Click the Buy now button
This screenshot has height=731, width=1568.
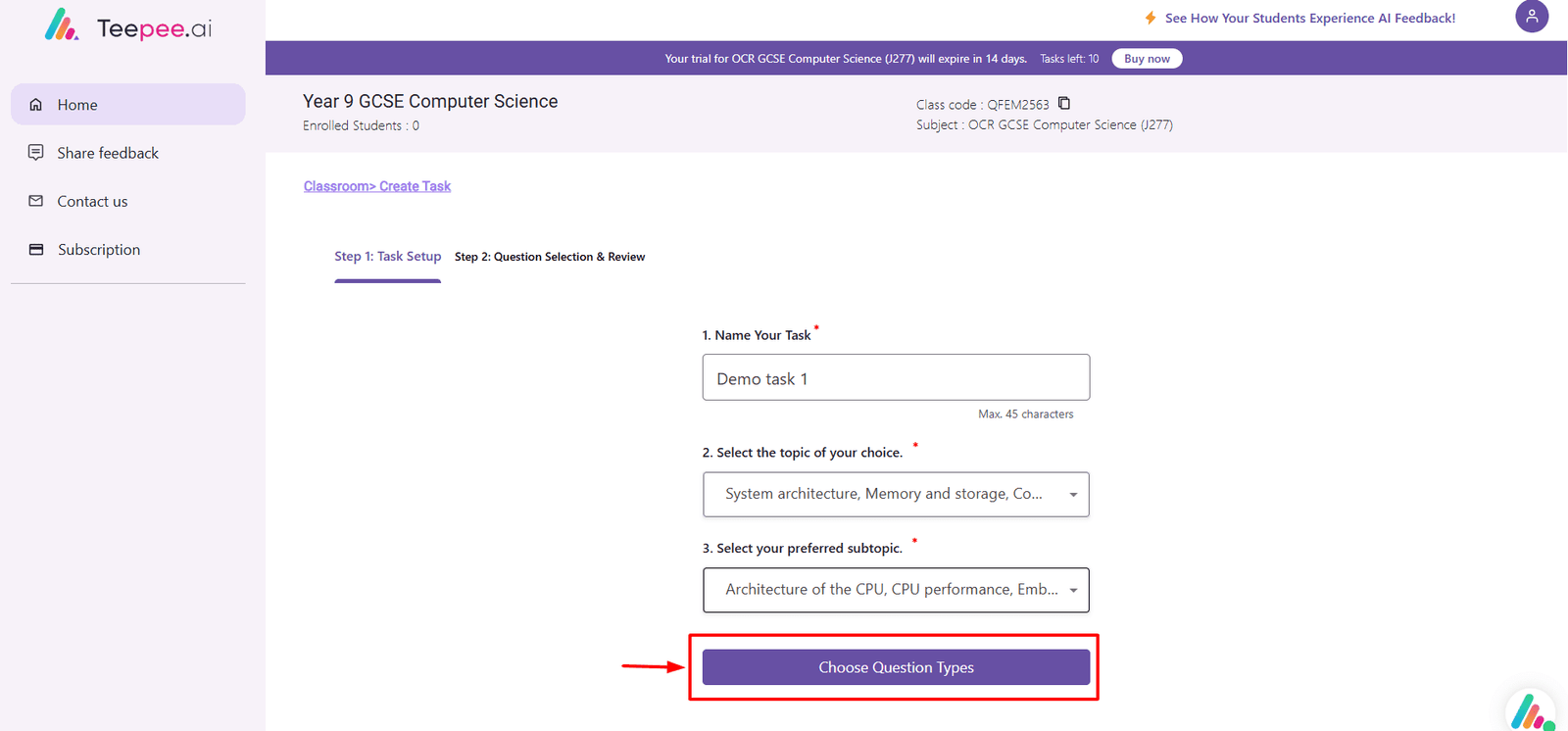pos(1147,59)
